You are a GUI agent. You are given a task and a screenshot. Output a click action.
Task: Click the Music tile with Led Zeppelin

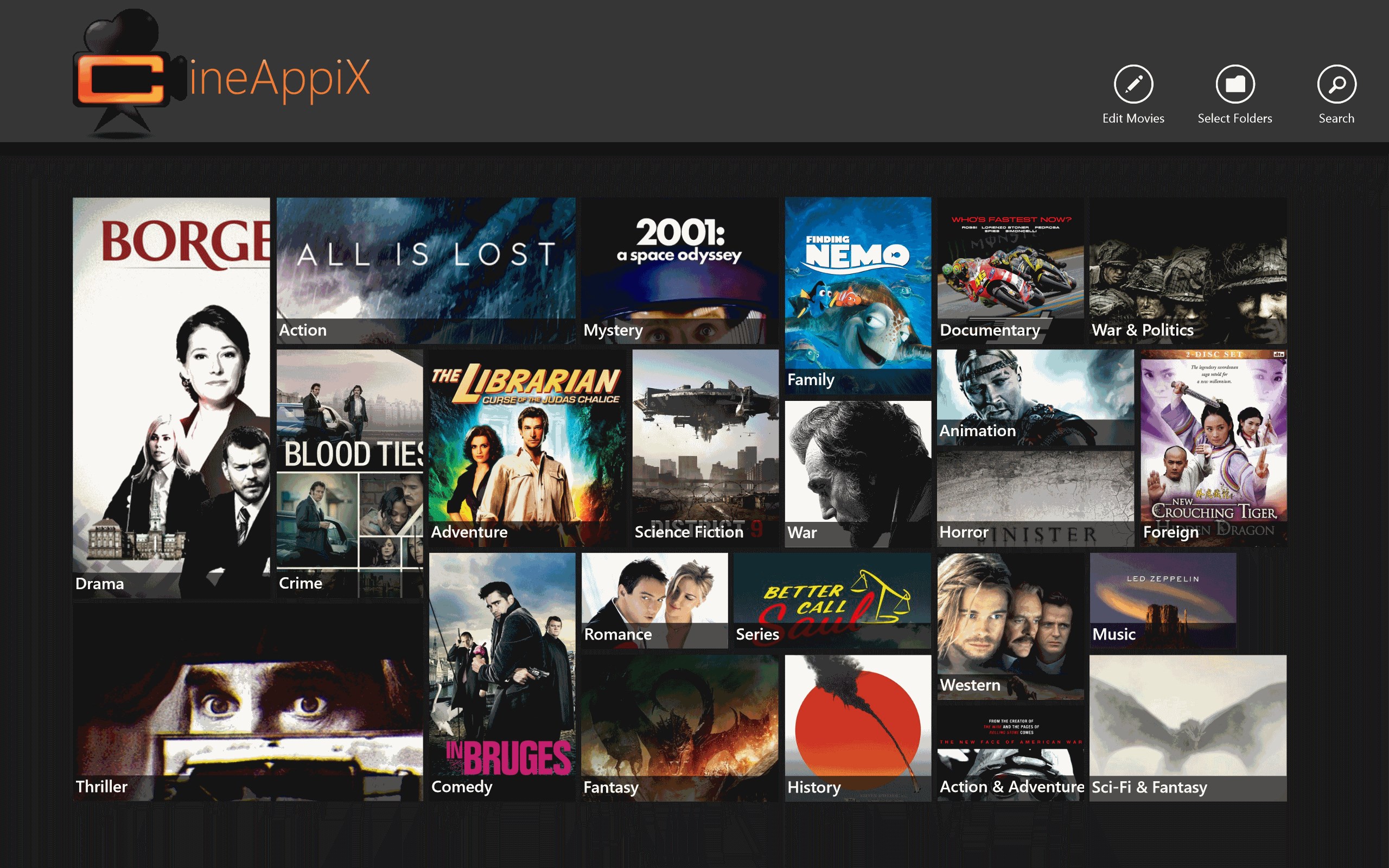(x=1162, y=601)
